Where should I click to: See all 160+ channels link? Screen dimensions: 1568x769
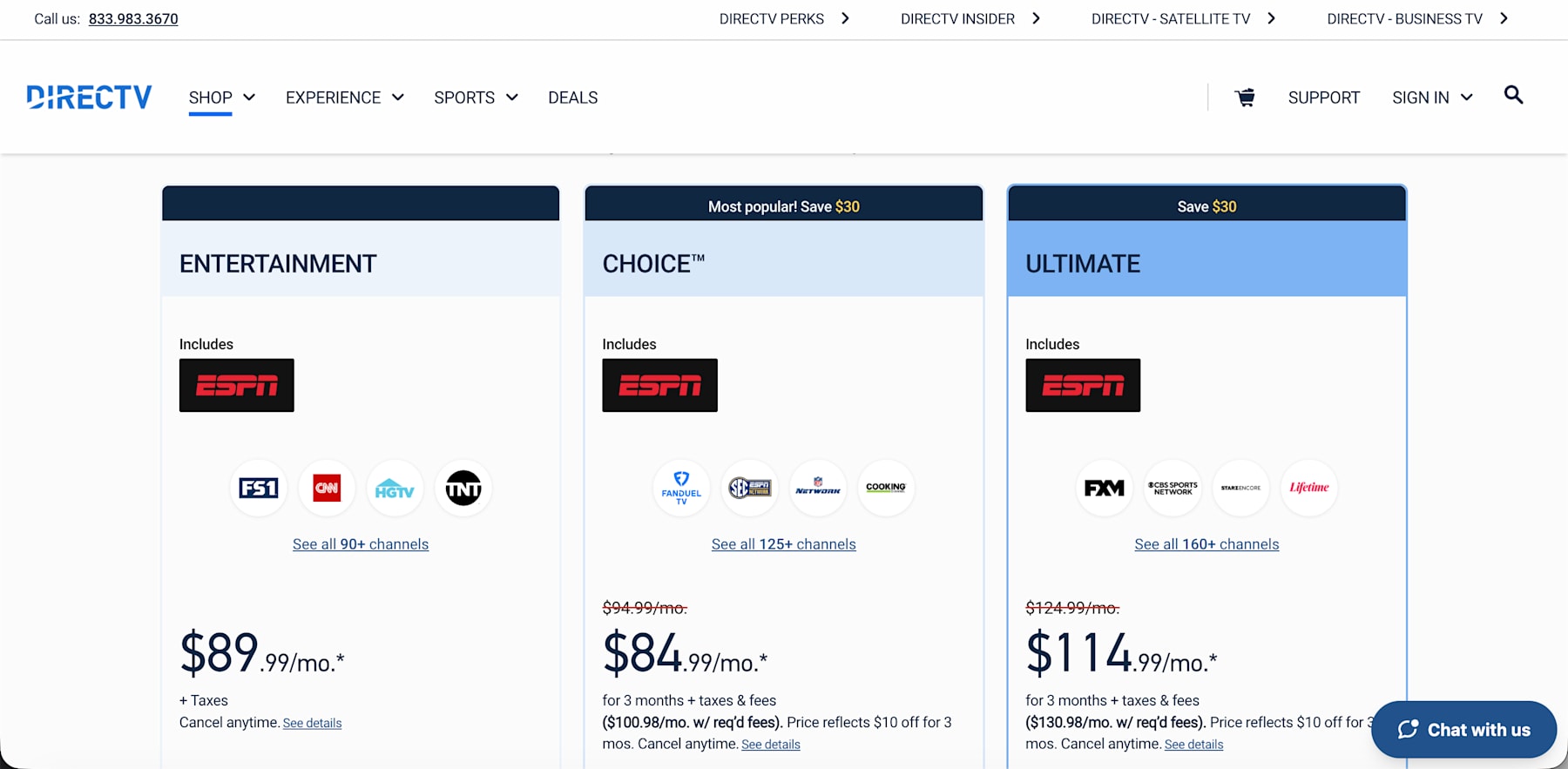[x=1206, y=544]
